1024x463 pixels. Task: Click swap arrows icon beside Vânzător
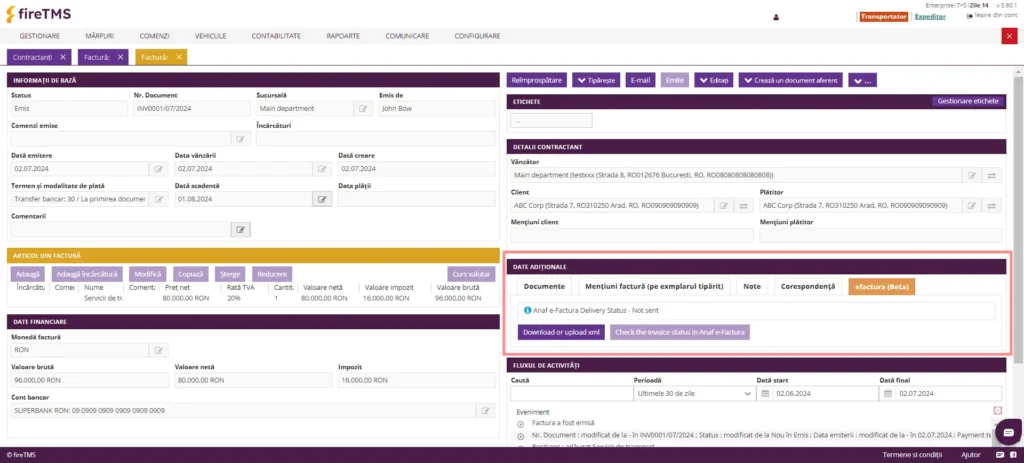point(991,175)
